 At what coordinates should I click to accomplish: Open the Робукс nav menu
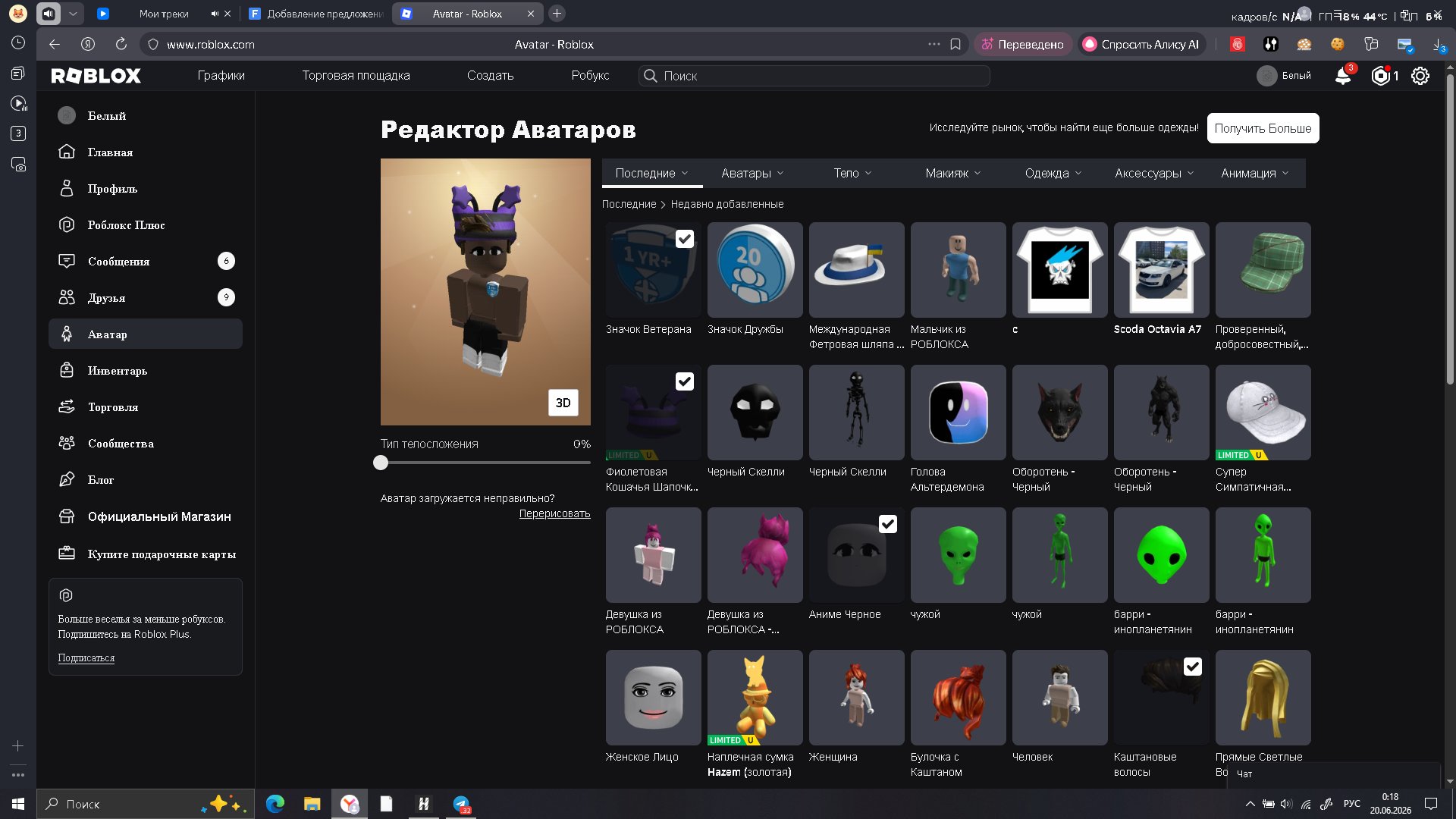590,76
